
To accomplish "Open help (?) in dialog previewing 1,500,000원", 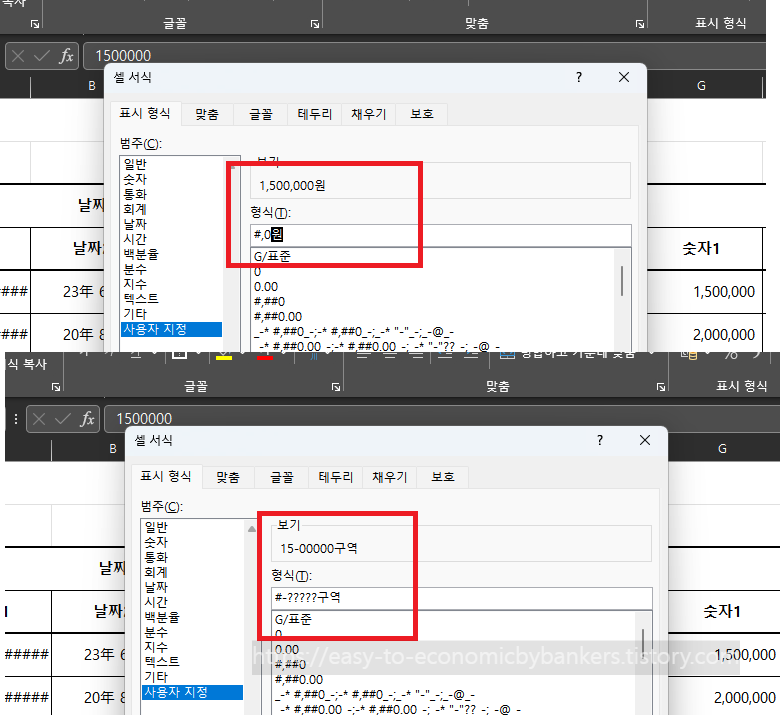I will click(x=579, y=77).
